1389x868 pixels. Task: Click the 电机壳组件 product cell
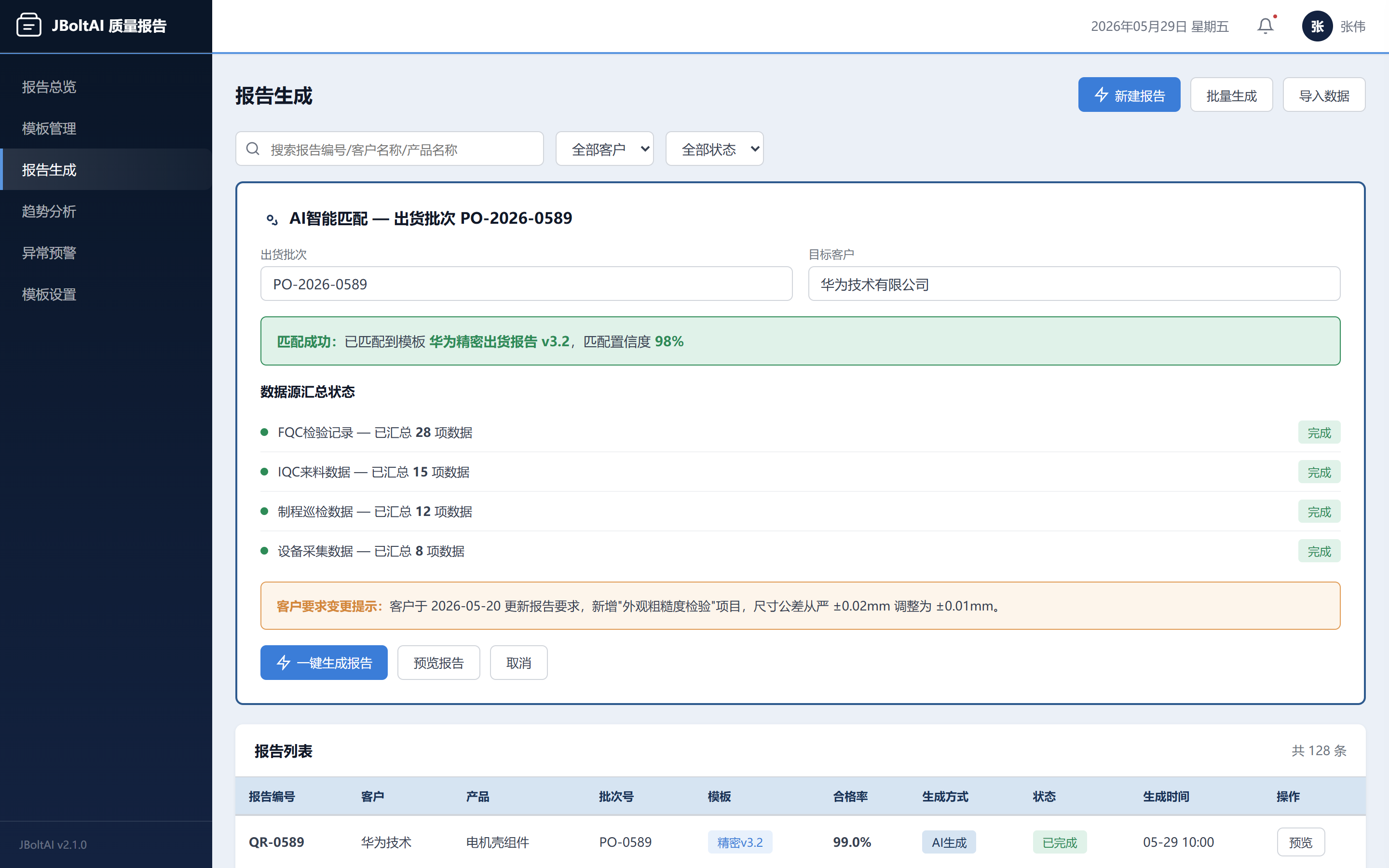498,842
